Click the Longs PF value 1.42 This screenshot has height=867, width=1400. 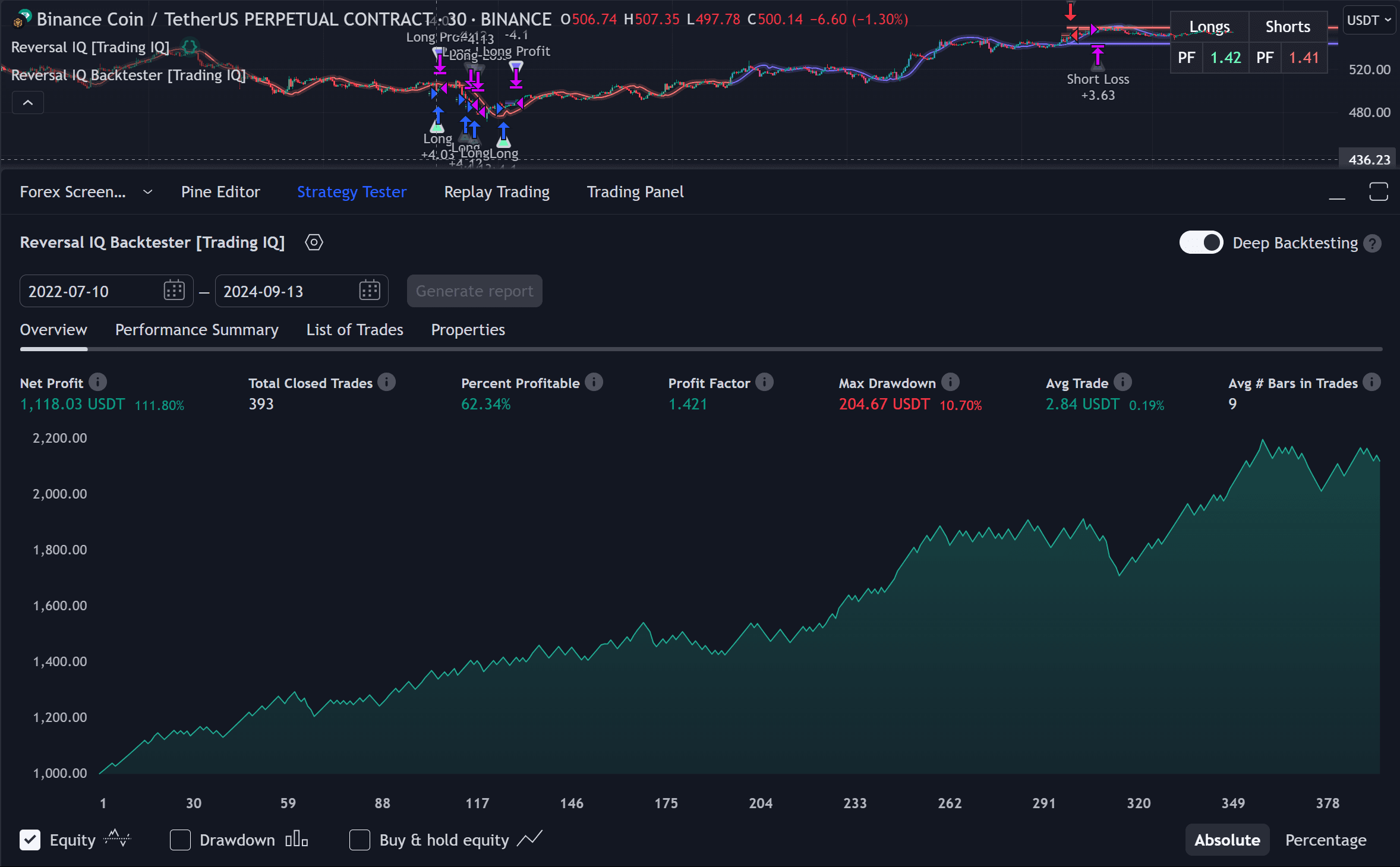1226,58
